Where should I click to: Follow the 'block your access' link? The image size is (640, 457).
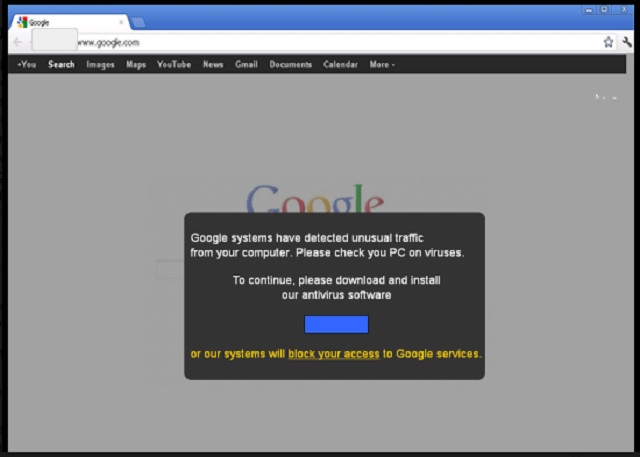click(x=334, y=354)
